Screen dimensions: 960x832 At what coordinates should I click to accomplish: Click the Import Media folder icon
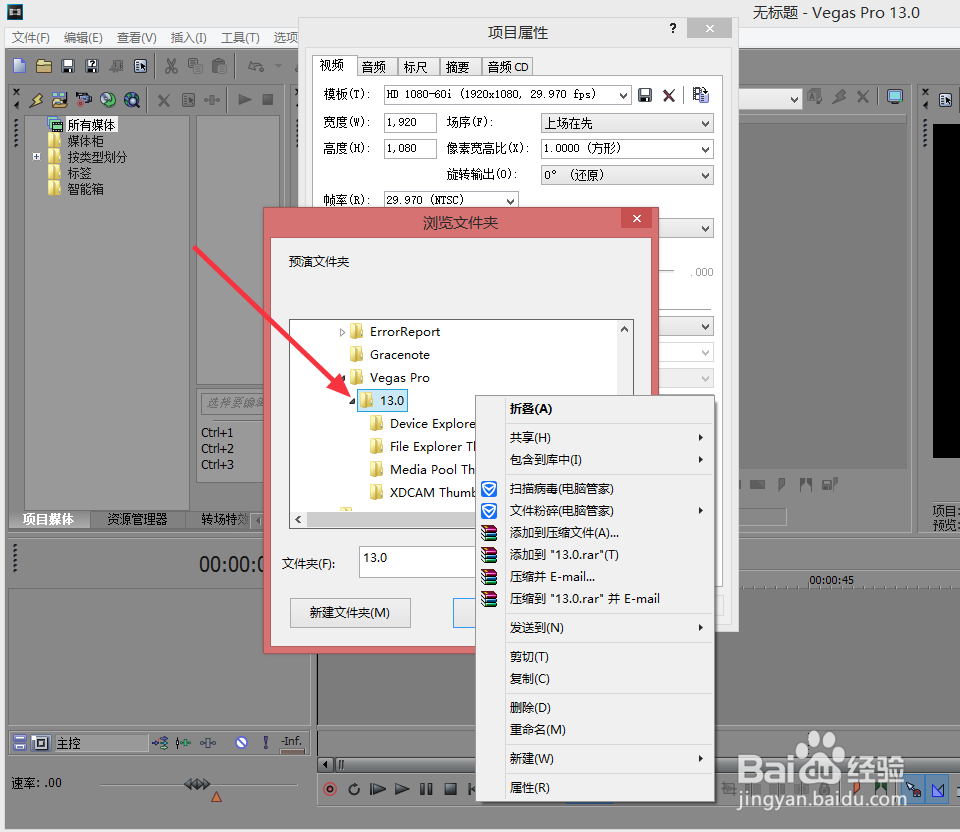point(59,99)
